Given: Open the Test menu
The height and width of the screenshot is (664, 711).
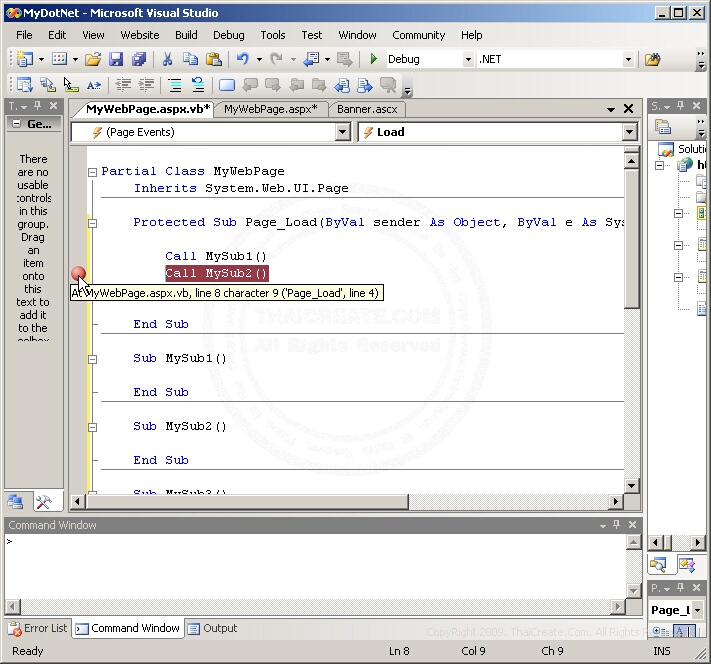Looking at the screenshot, I should pyautogui.click(x=312, y=35).
